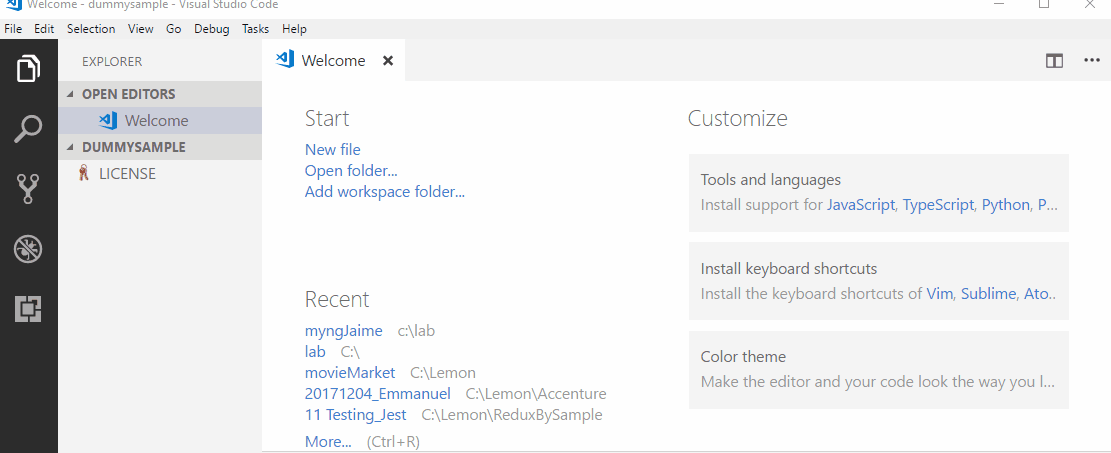Click the split editor icon
The width and height of the screenshot is (1111, 453).
tap(1054, 61)
